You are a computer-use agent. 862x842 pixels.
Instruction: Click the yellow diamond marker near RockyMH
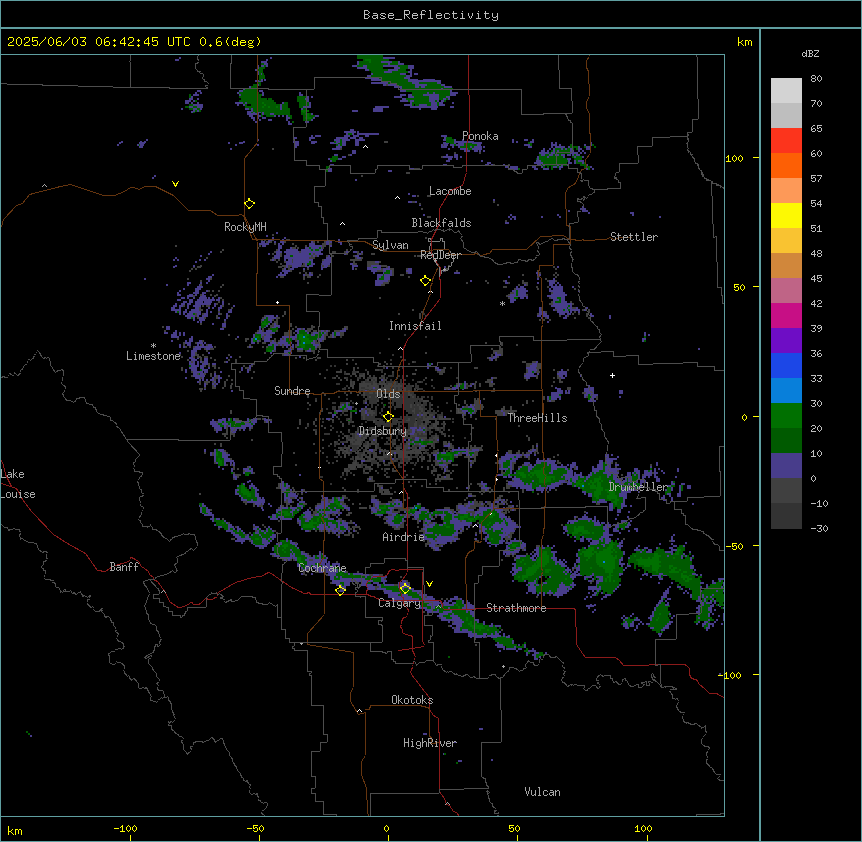249,204
